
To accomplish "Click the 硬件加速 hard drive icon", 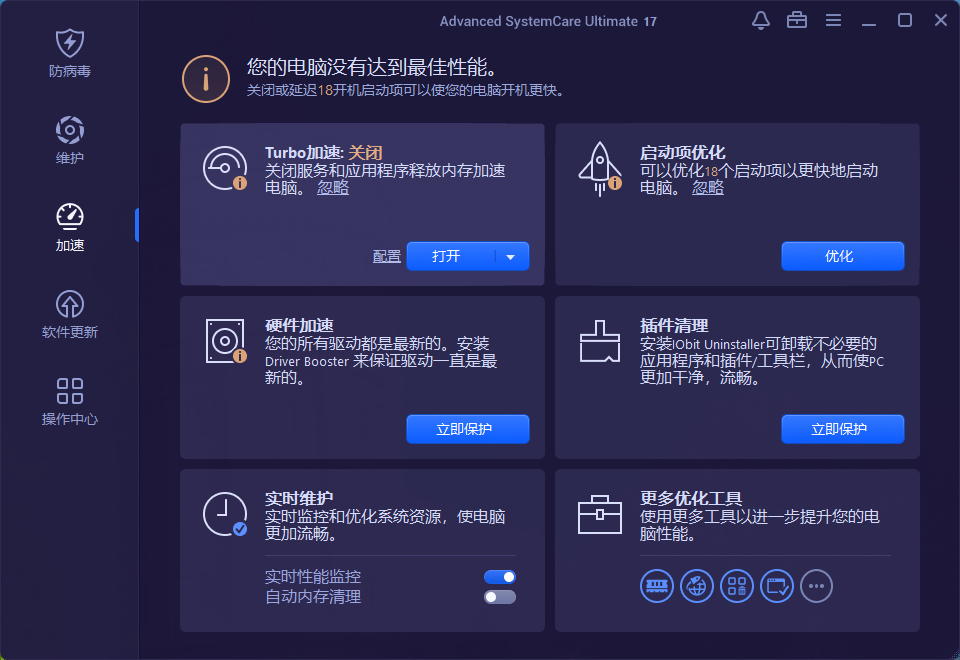I will tap(225, 341).
